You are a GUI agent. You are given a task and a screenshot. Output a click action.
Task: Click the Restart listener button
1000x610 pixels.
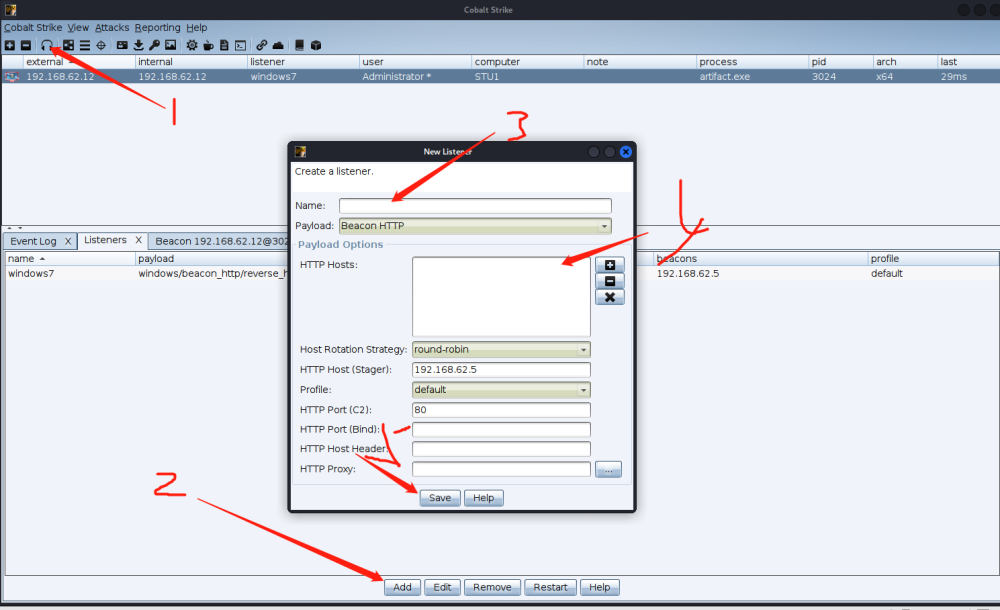point(550,587)
